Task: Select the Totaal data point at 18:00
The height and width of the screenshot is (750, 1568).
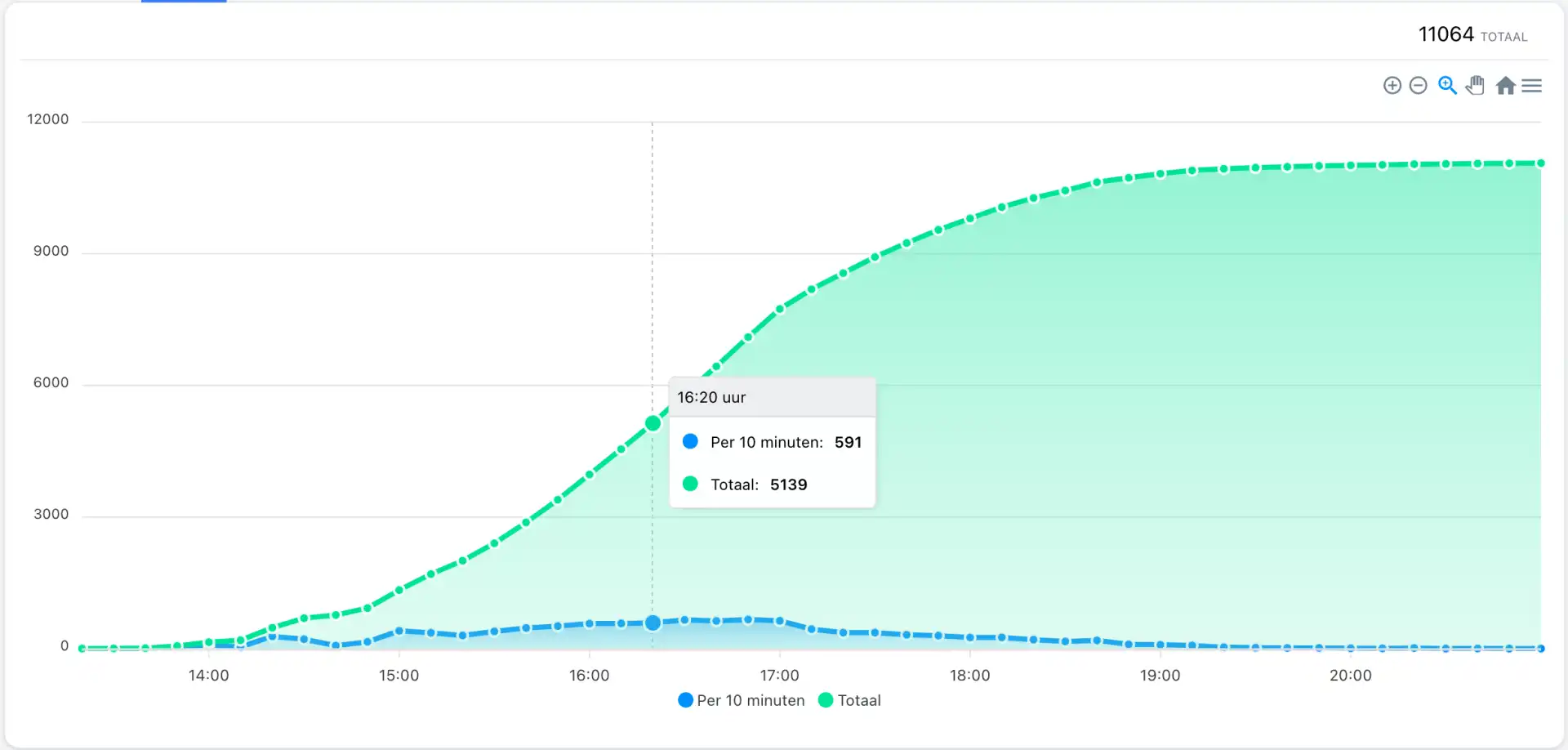Action: click(x=970, y=218)
